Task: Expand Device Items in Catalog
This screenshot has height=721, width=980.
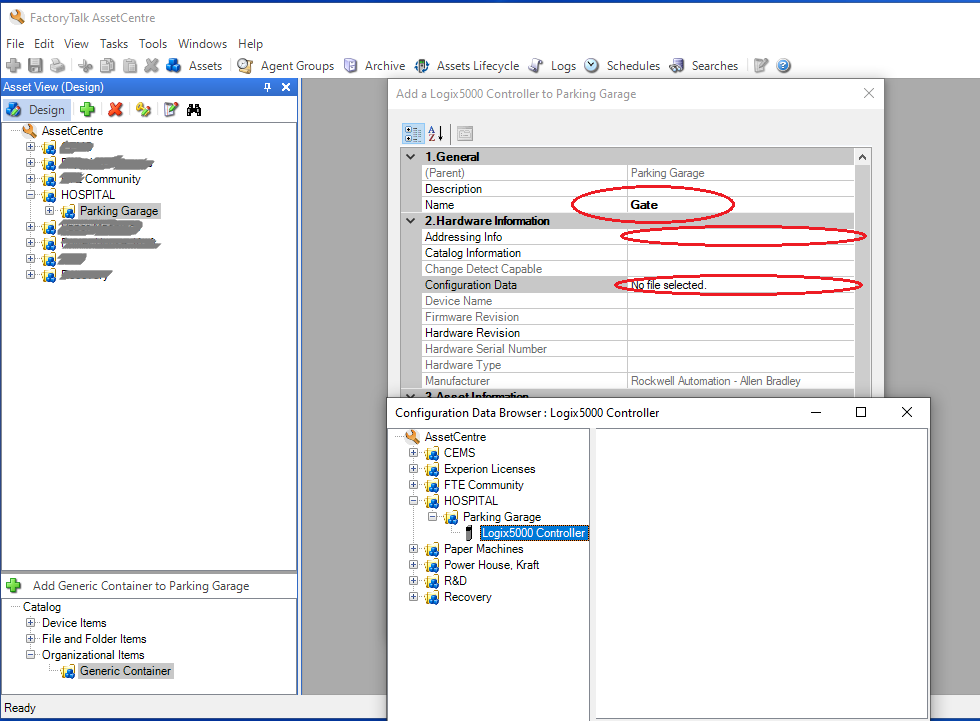Action: point(30,622)
